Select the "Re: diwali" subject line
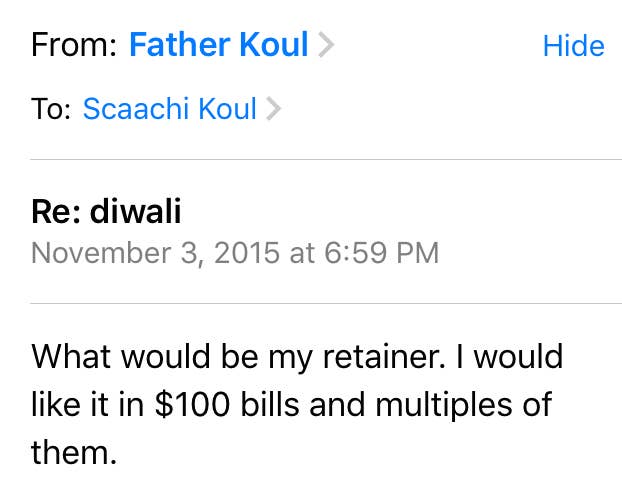Viewport: 622px width, 483px height. [x=106, y=213]
